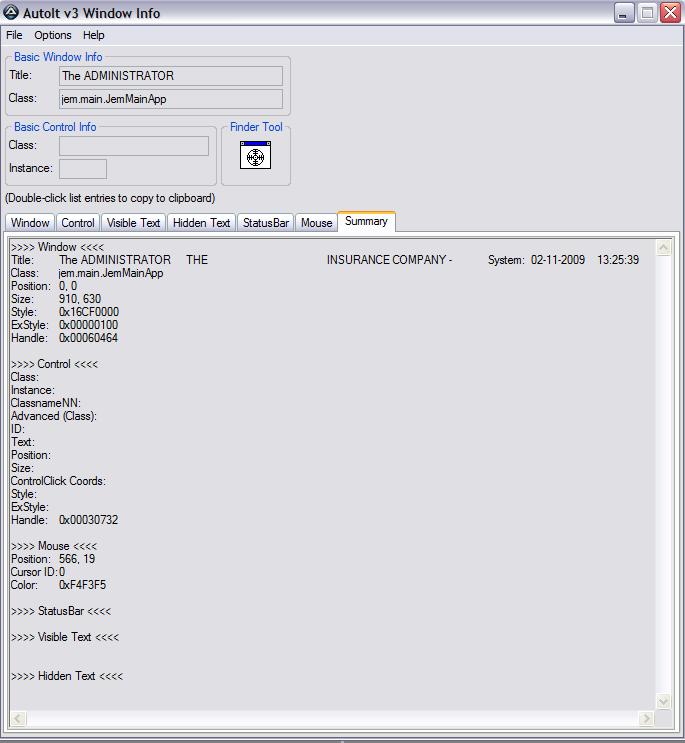685x743 pixels.
Task: Click the 'Position: 0, 0' window line
Action: [44, 286]
